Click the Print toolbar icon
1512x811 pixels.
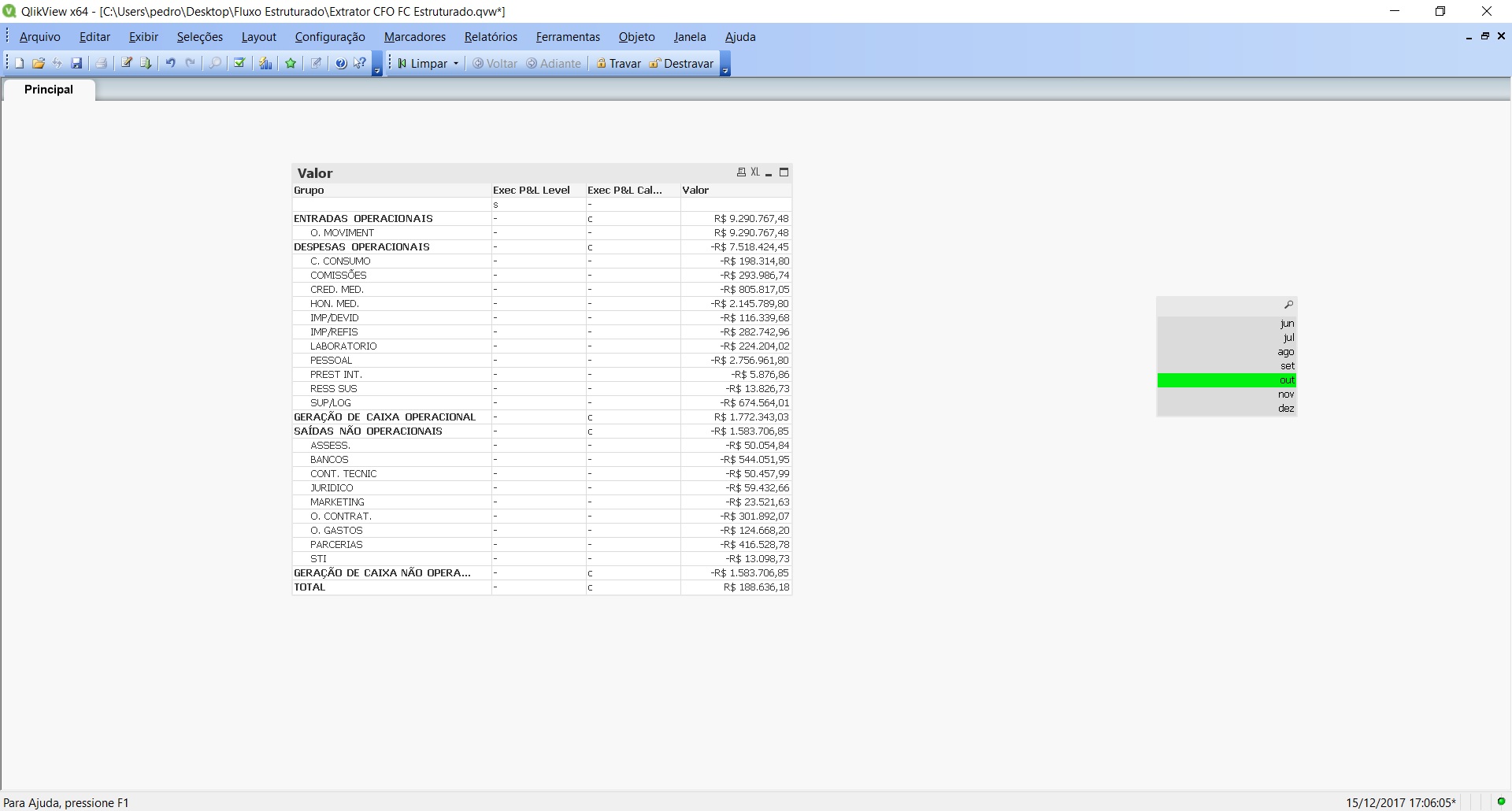[101, 64]
